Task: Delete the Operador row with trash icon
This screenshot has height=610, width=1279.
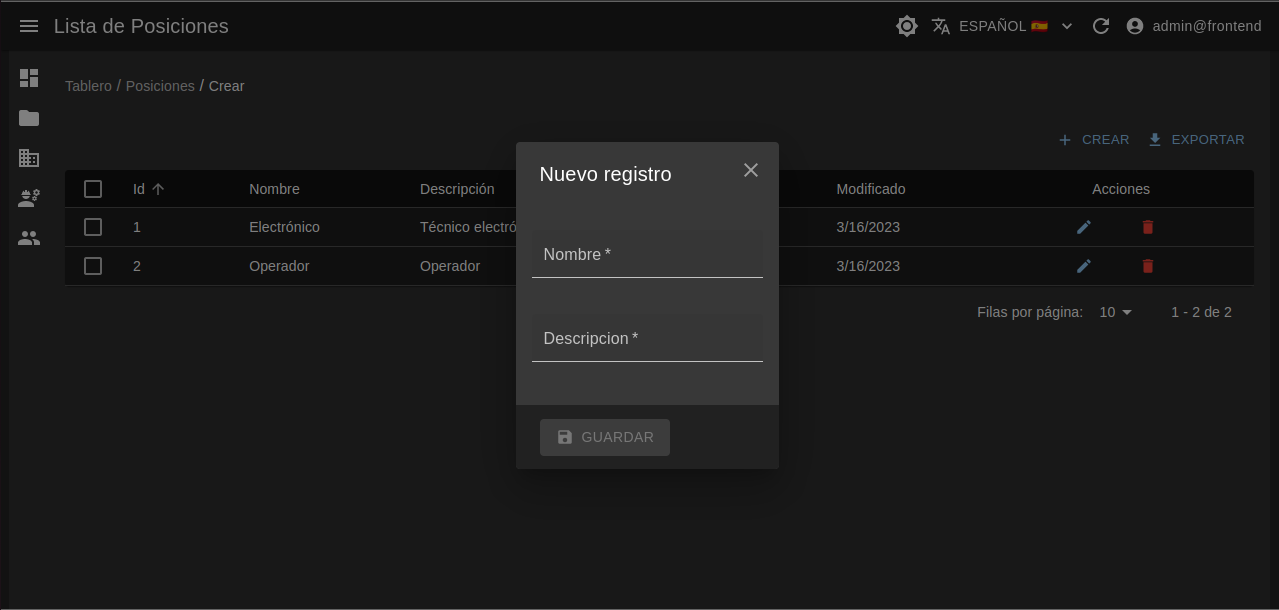Action: 1147,266
